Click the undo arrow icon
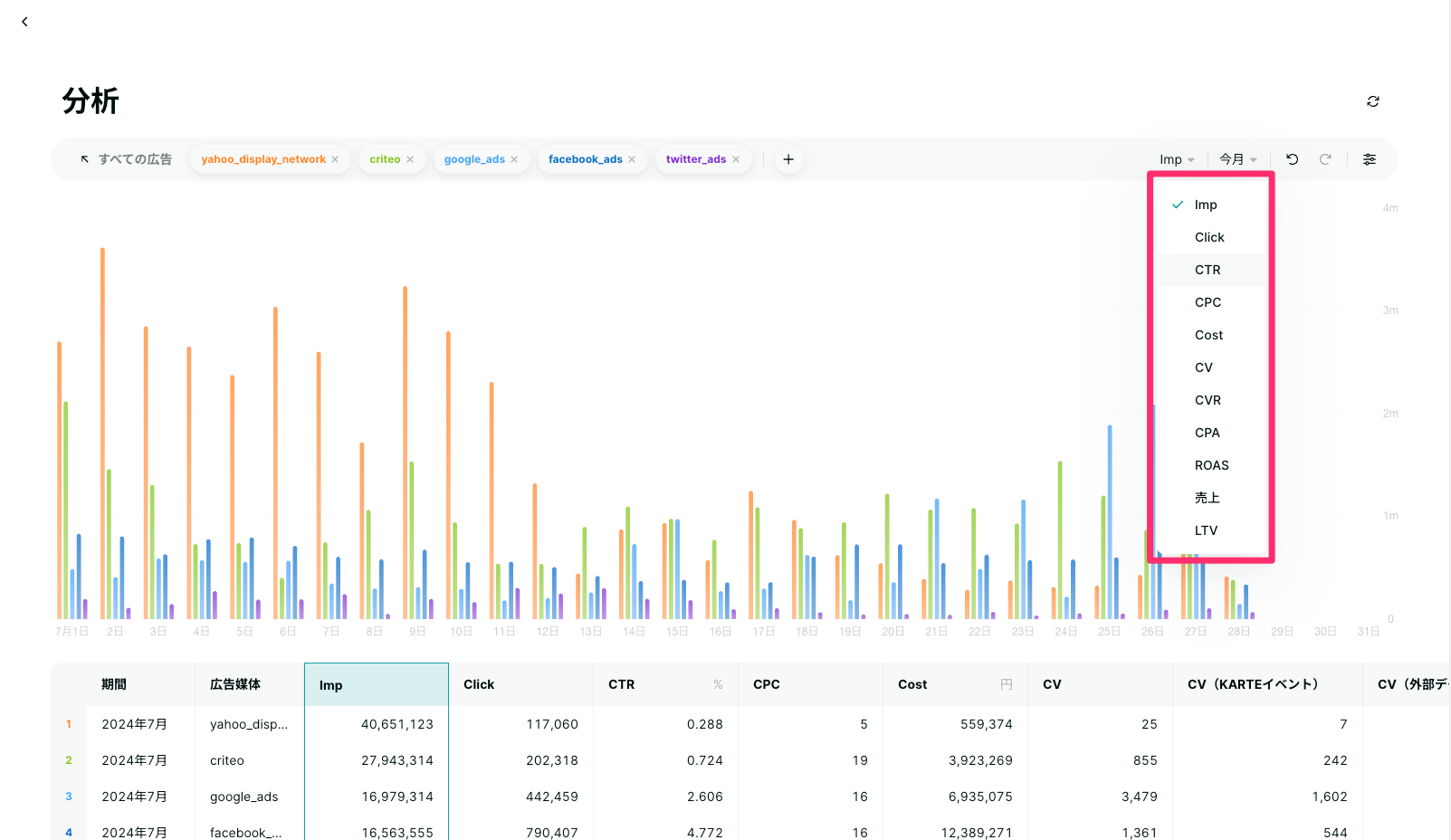This screenshot has height=840, width=1451. pyautogui.click(x=1293, y=159)
